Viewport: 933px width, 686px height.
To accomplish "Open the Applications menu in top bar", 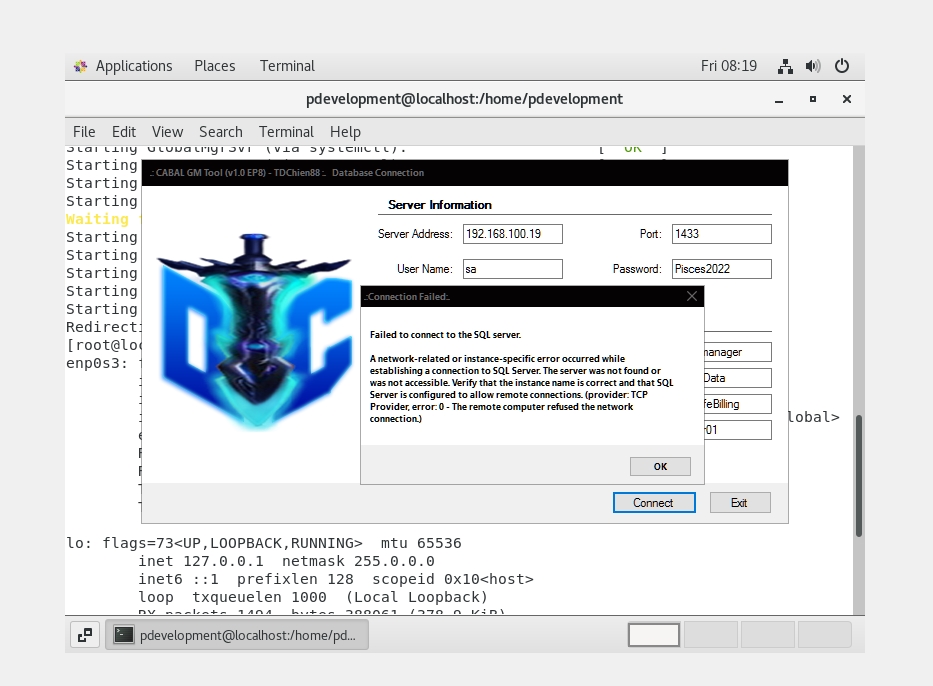I will pos(134,66).
